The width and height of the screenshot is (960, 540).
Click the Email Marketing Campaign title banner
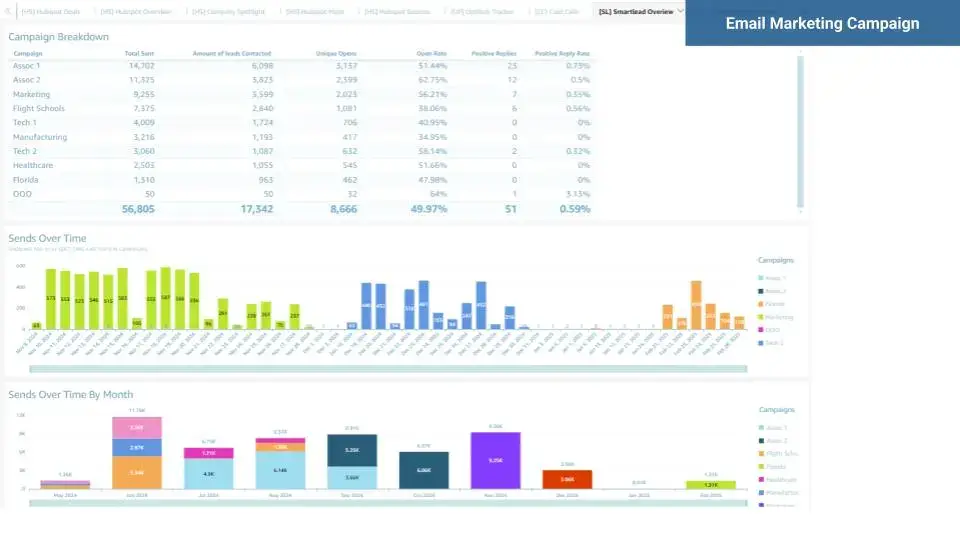(821, 23)
